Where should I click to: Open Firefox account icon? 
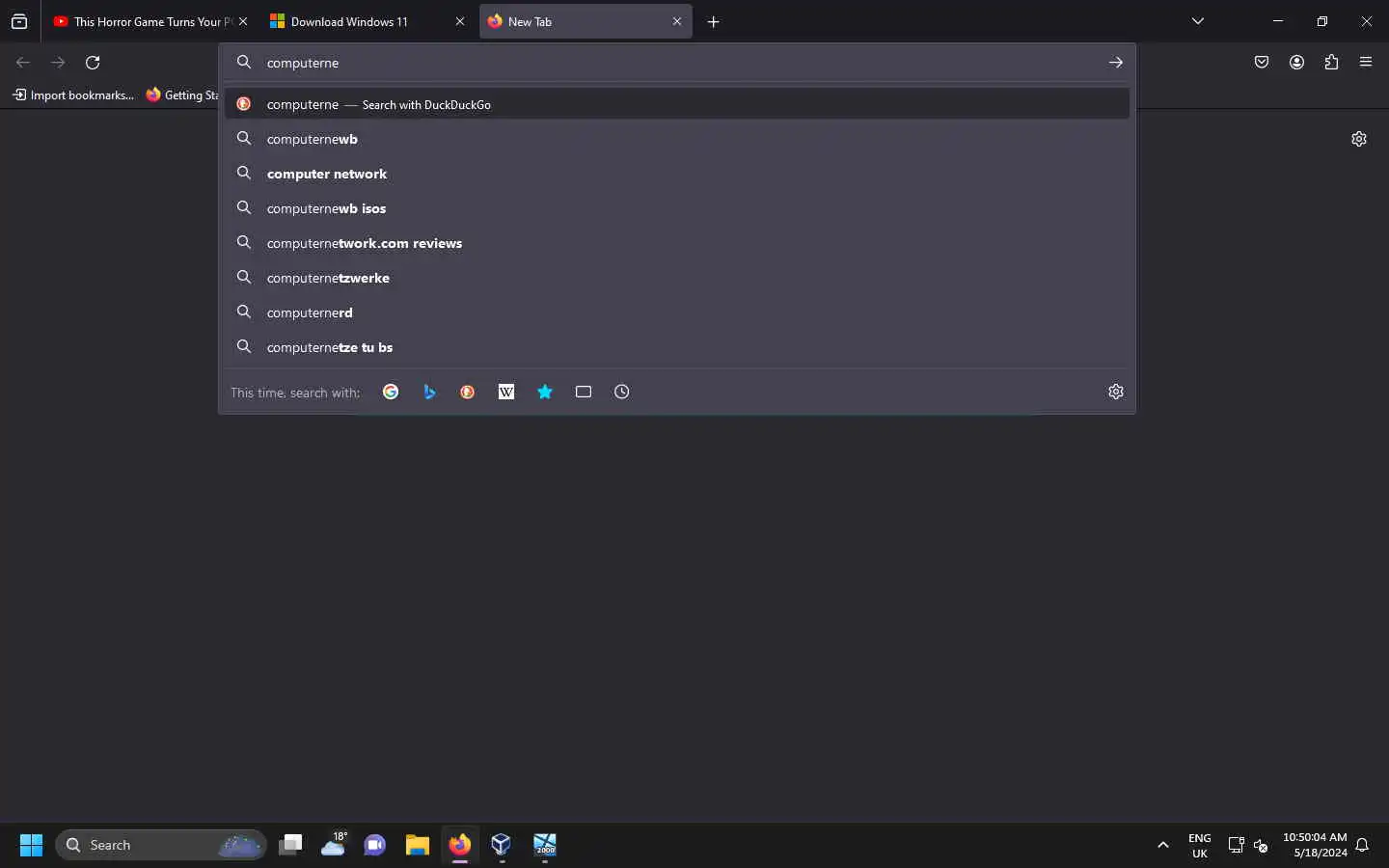pos(1296,63)
